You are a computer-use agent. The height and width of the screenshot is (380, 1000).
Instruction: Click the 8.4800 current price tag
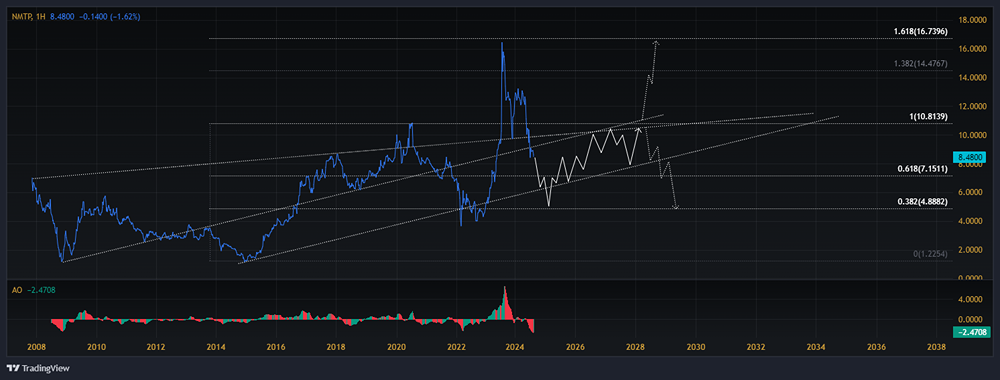[x=969, y=157]
